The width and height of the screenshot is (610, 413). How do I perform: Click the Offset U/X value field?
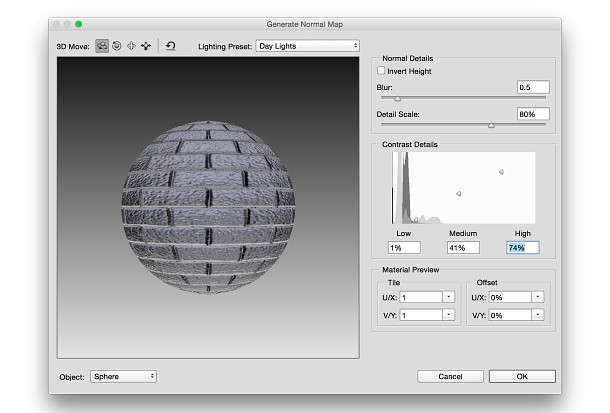point(510,298)
